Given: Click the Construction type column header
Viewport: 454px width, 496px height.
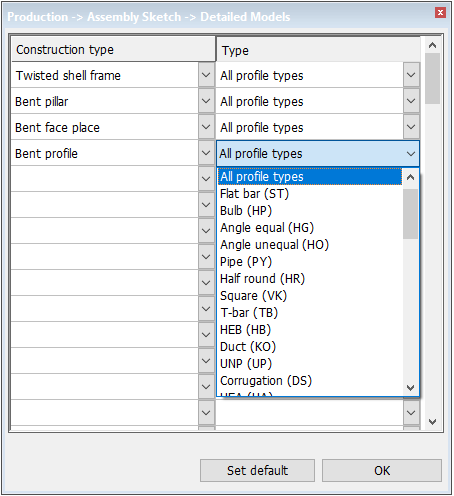Looking at the screenshot, I should click(113, 50).
